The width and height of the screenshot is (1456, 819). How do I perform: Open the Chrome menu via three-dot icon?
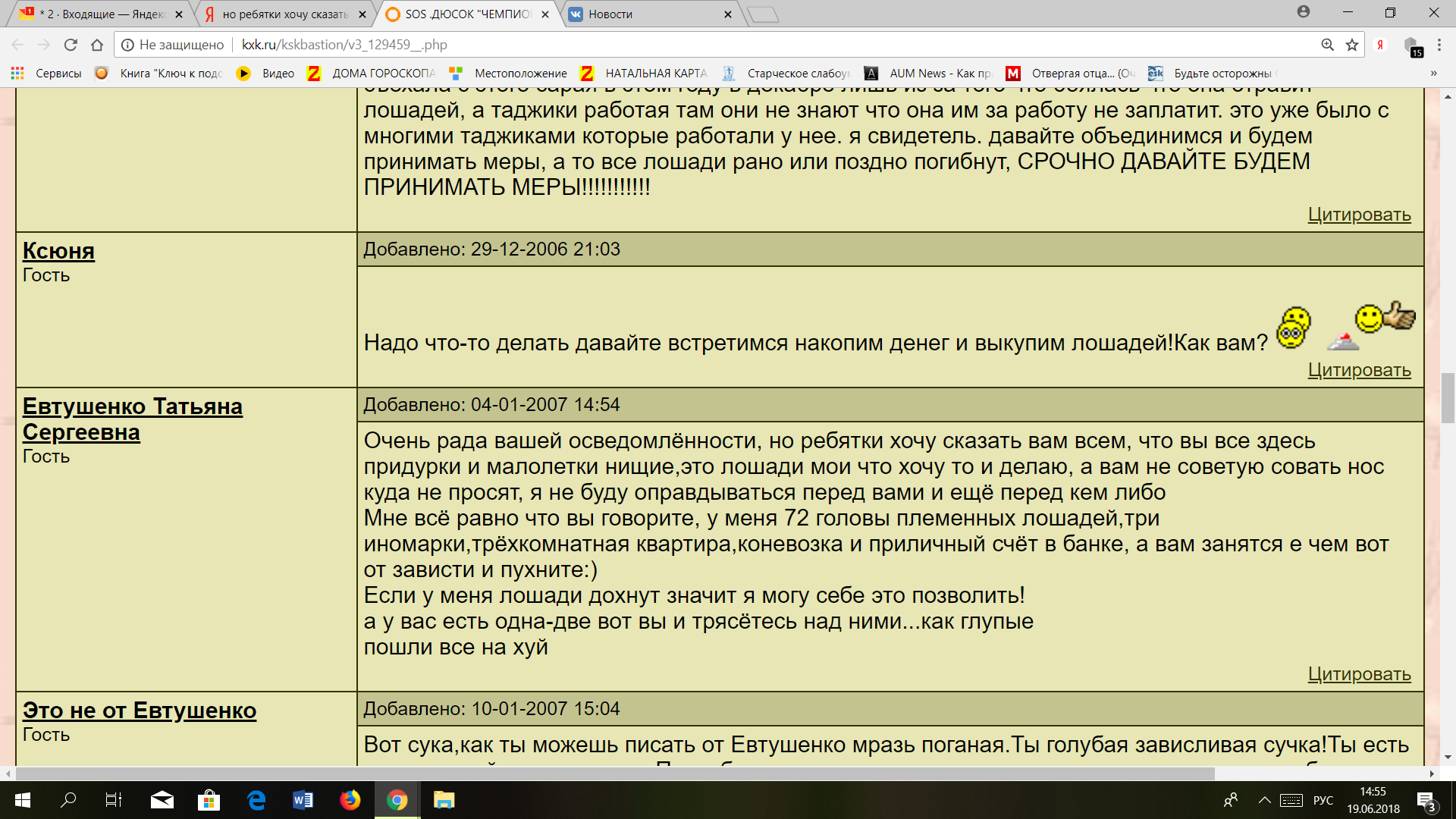(1438, 45)
